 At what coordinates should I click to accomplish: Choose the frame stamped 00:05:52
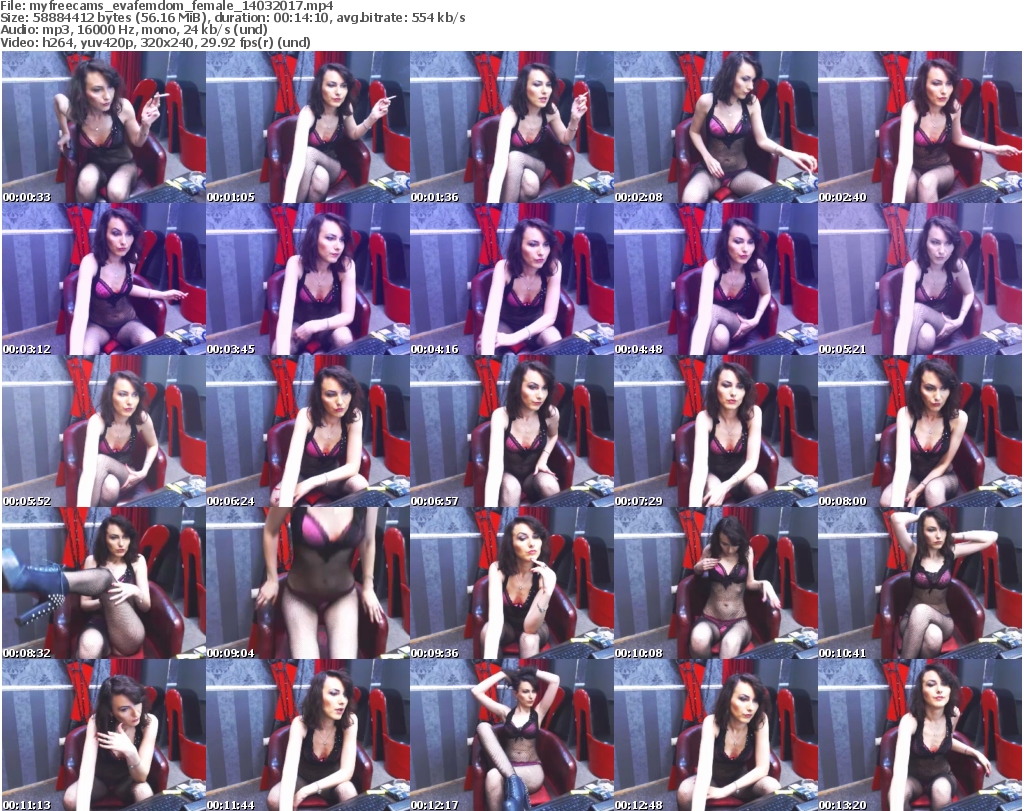pos(104,432)
